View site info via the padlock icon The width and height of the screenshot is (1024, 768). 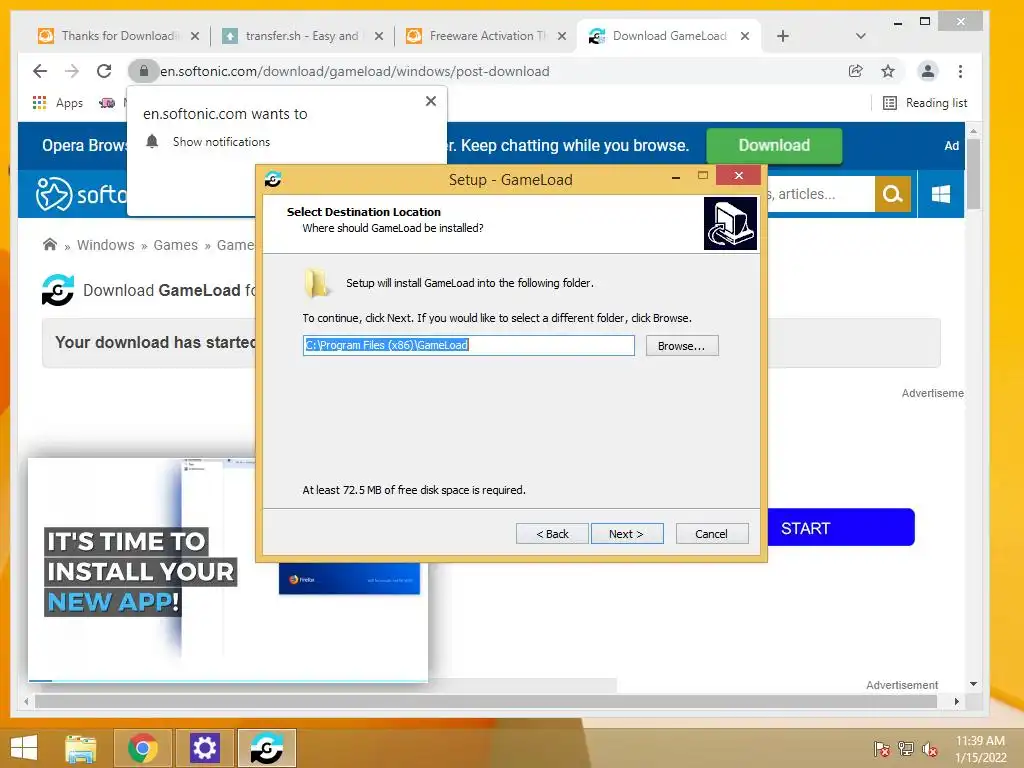pos(144,71)
